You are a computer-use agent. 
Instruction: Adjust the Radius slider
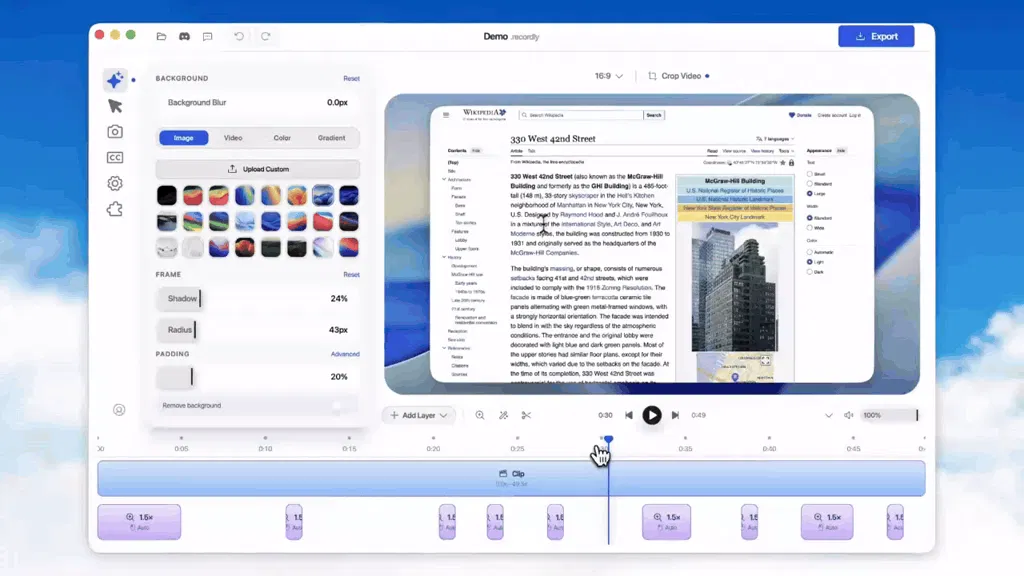[x=258, y=330]
